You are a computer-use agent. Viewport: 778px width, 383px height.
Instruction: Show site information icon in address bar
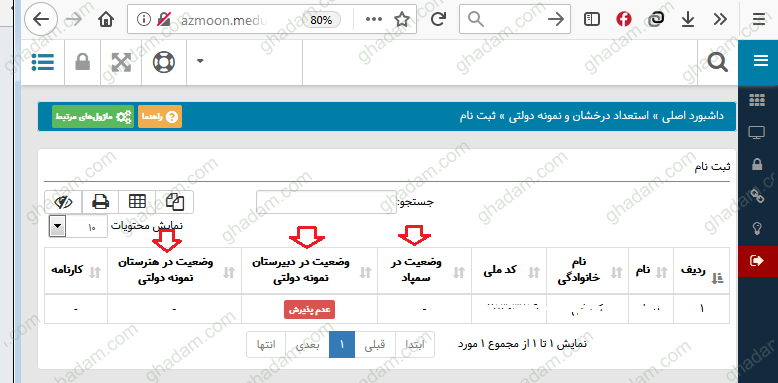tap(143, 19)
